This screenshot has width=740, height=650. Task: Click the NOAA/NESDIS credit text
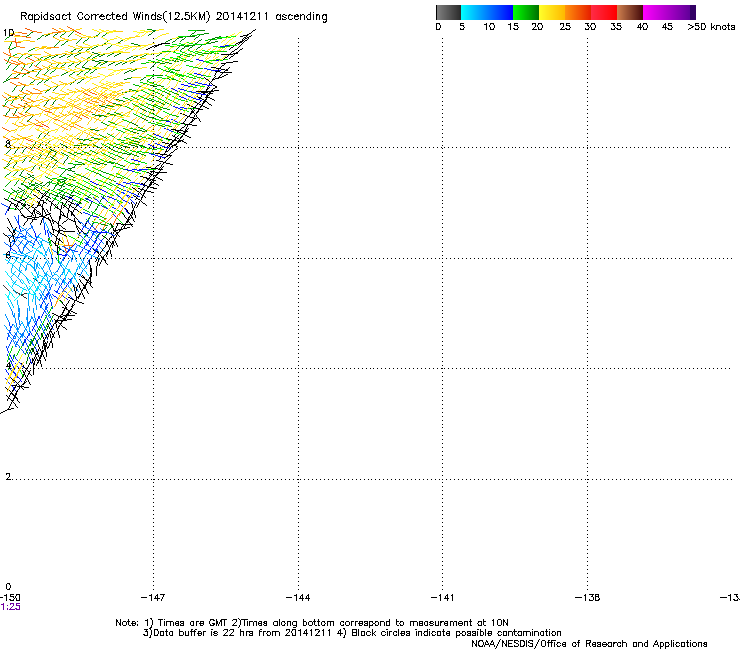[x=589, y=644]
